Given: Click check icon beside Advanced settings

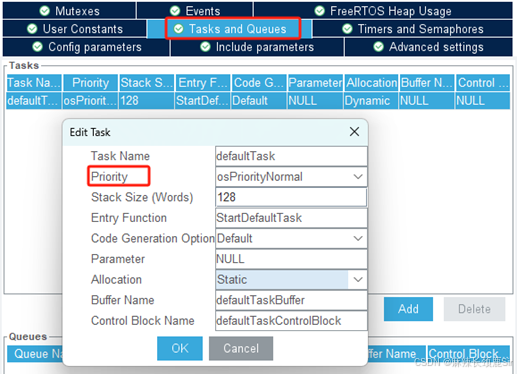Looking at the screenshot, I should [x=379, y=47].
